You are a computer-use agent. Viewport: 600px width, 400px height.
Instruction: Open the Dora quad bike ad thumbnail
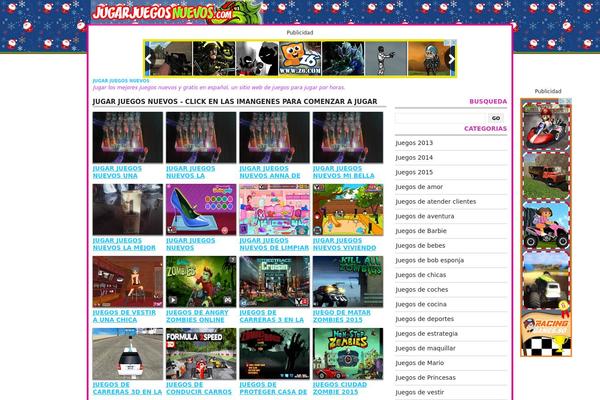pyautogui.click(x=546, y=226)
